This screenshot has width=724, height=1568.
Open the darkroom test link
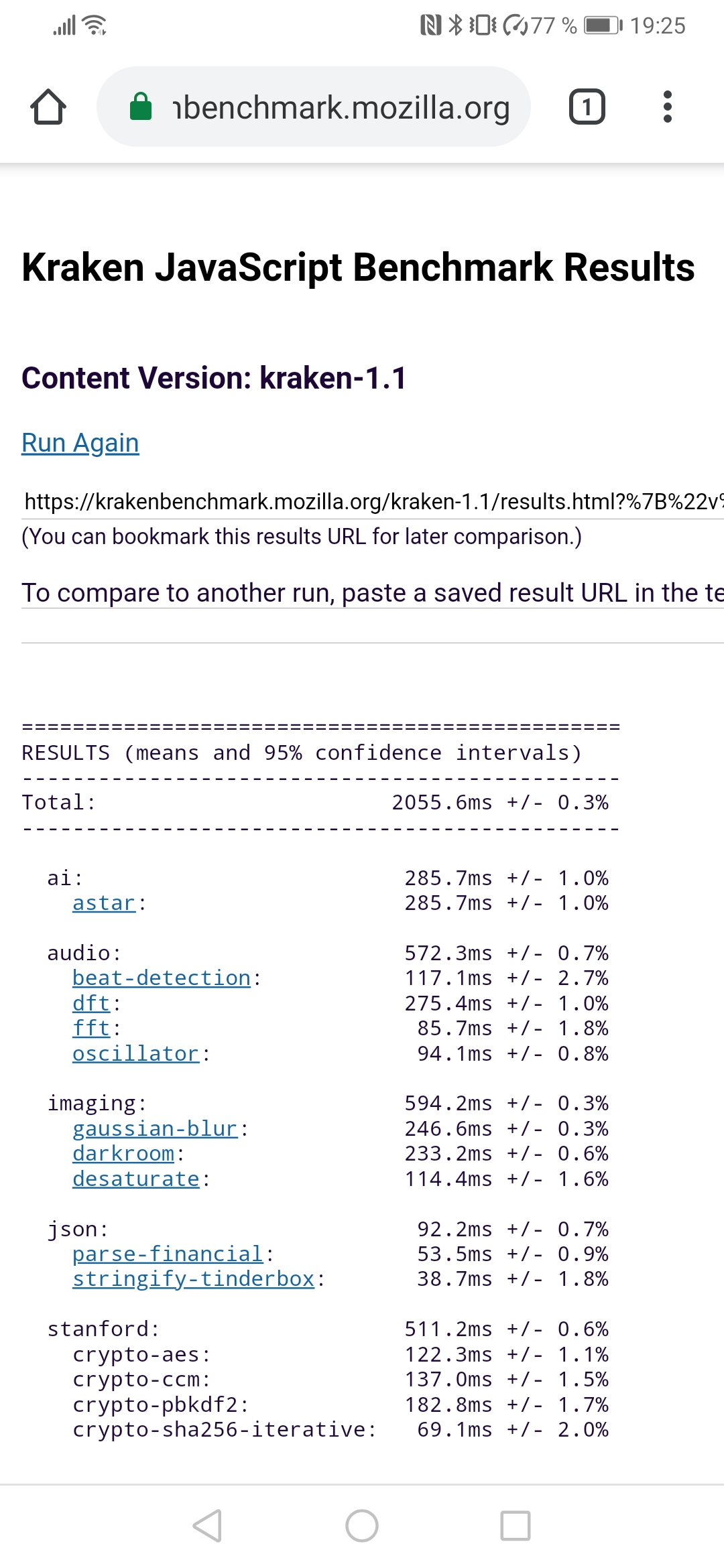123,1154
